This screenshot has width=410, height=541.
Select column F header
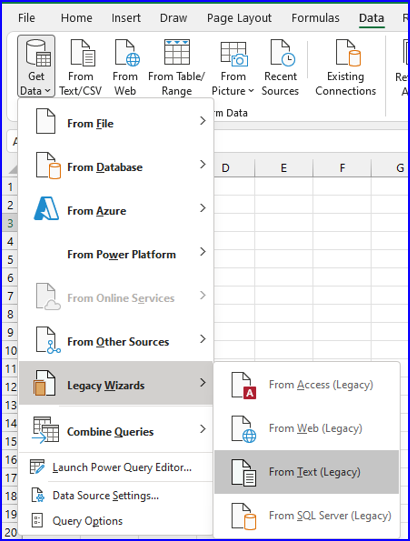pos(342,168)
